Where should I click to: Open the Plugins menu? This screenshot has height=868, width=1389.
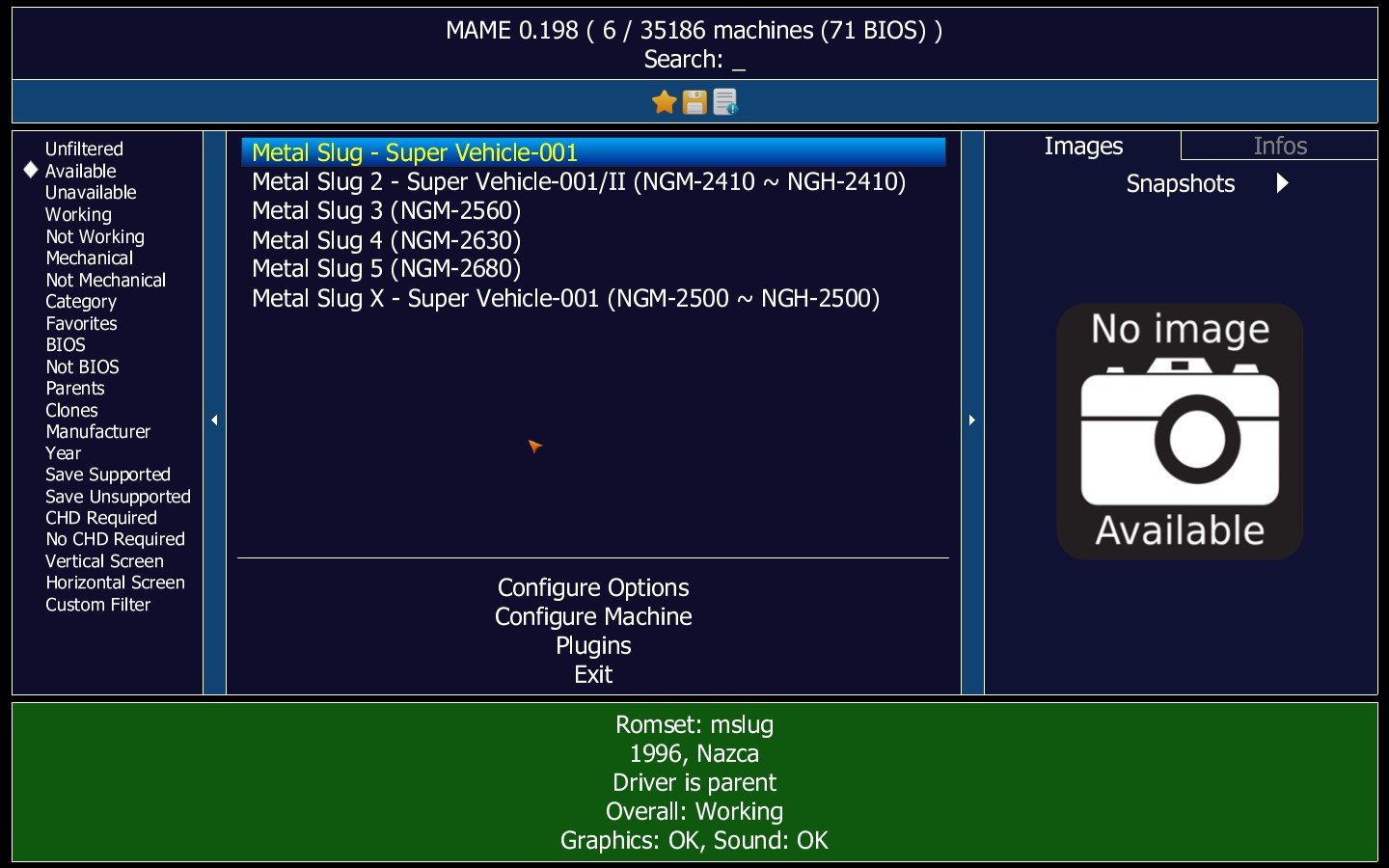pos(593,645)
